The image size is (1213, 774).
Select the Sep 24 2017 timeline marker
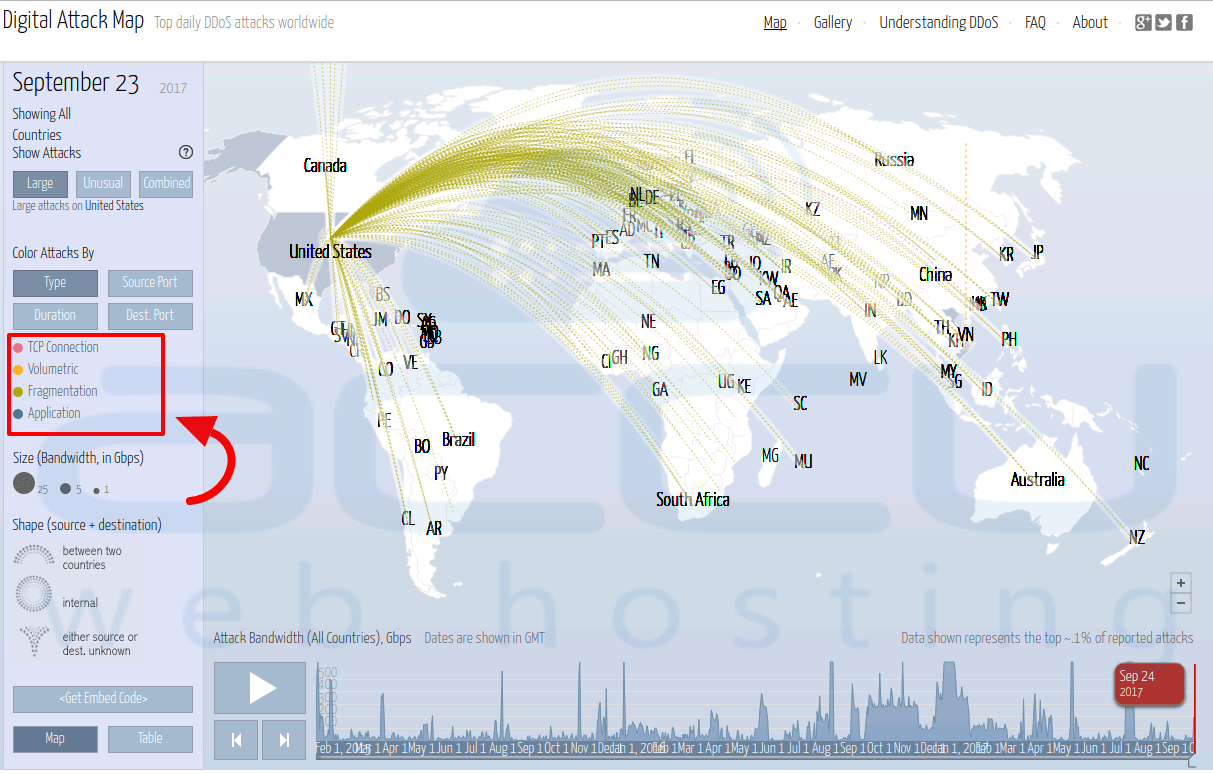click(x=1149, y=685)
